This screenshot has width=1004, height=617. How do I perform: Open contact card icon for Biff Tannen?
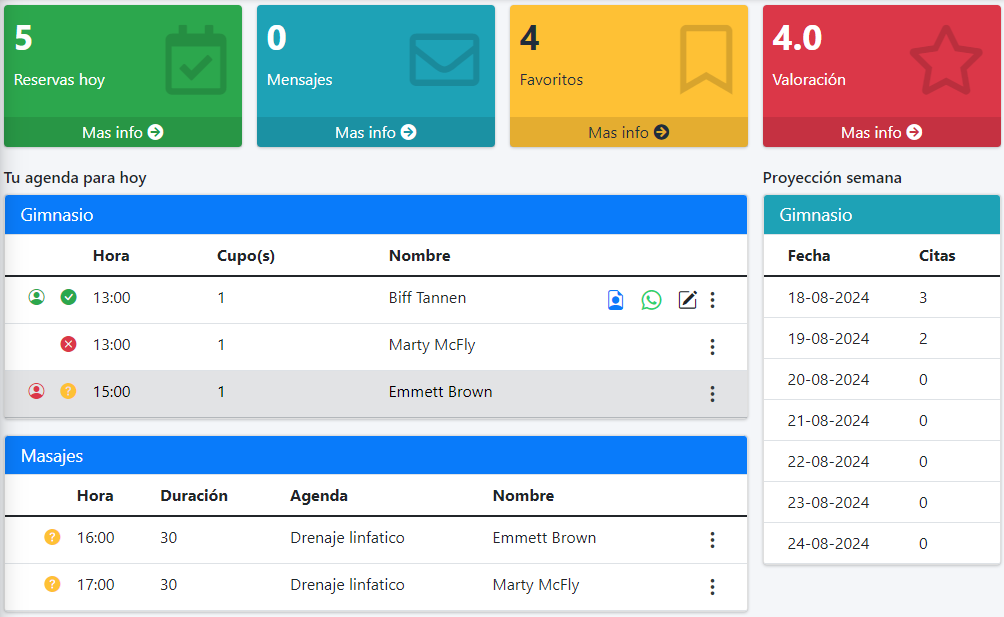(616, 300)
